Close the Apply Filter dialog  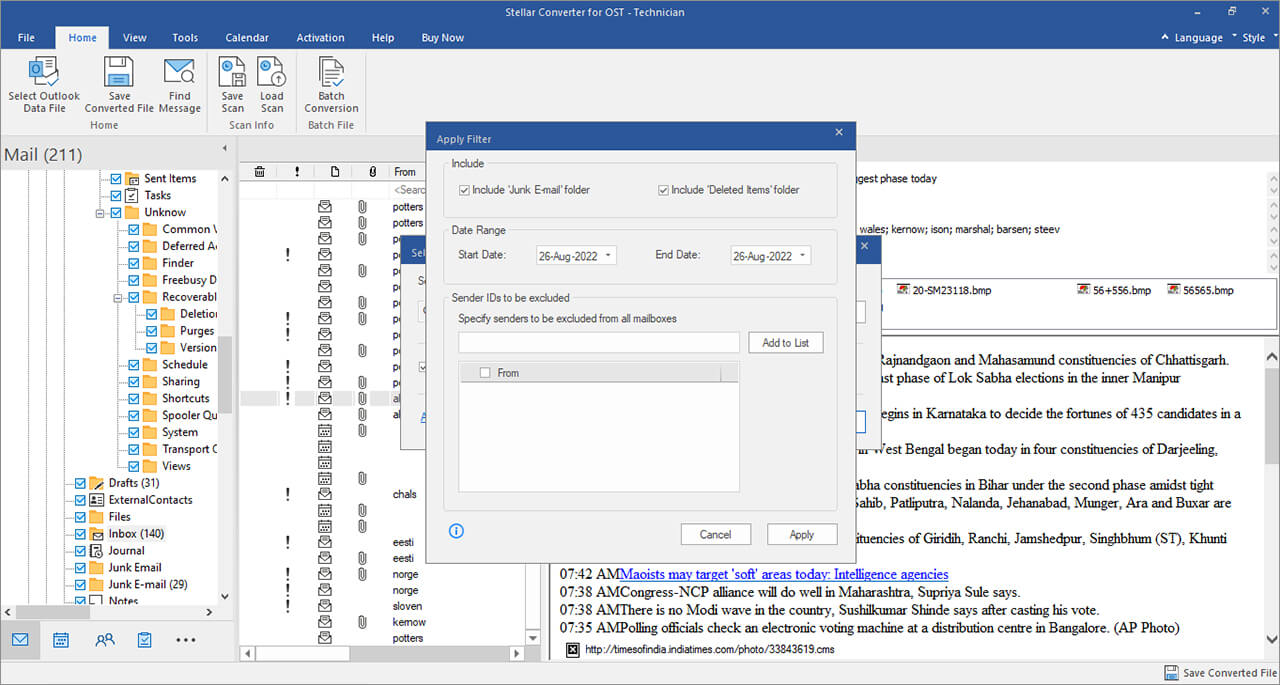[839, 132]
